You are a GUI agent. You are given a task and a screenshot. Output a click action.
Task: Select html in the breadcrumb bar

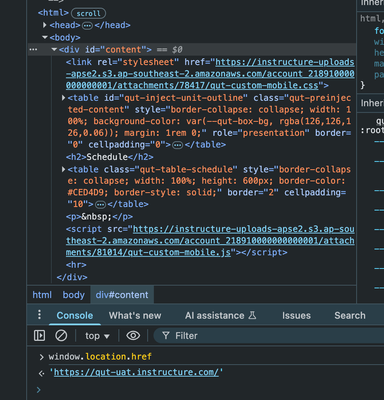(42, 295)
